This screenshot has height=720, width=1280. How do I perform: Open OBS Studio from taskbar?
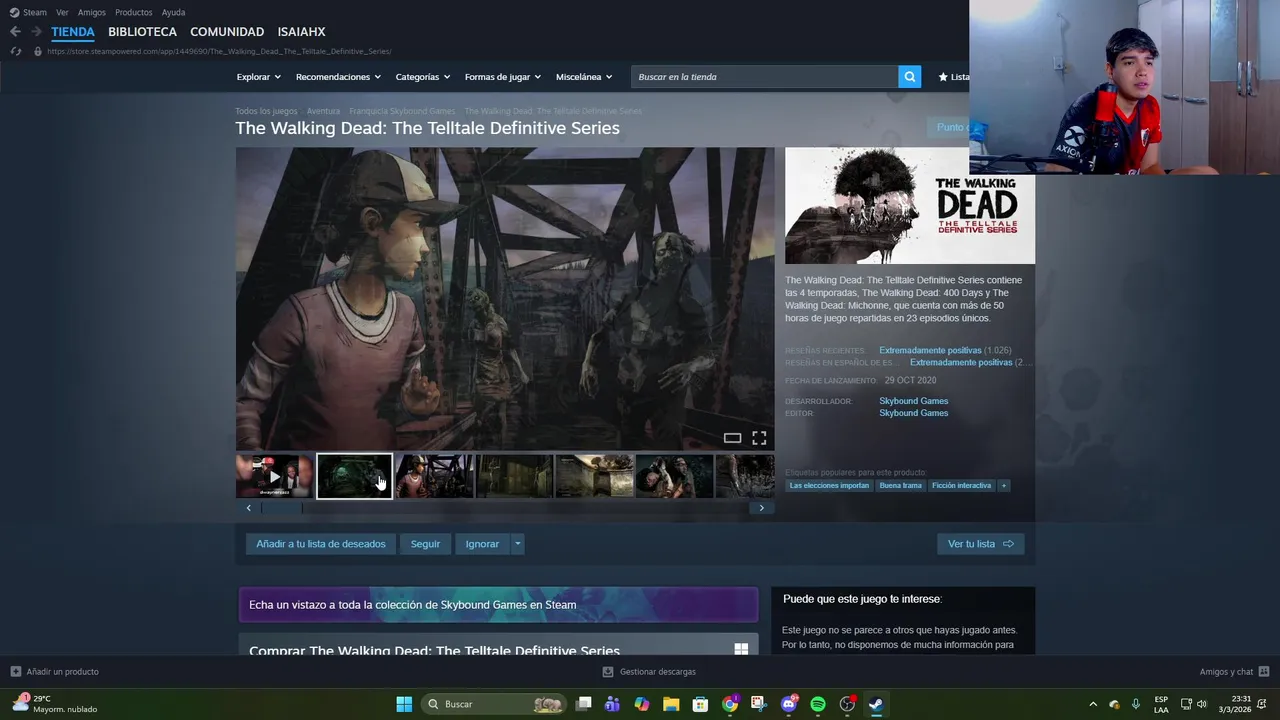click(847, 704)
